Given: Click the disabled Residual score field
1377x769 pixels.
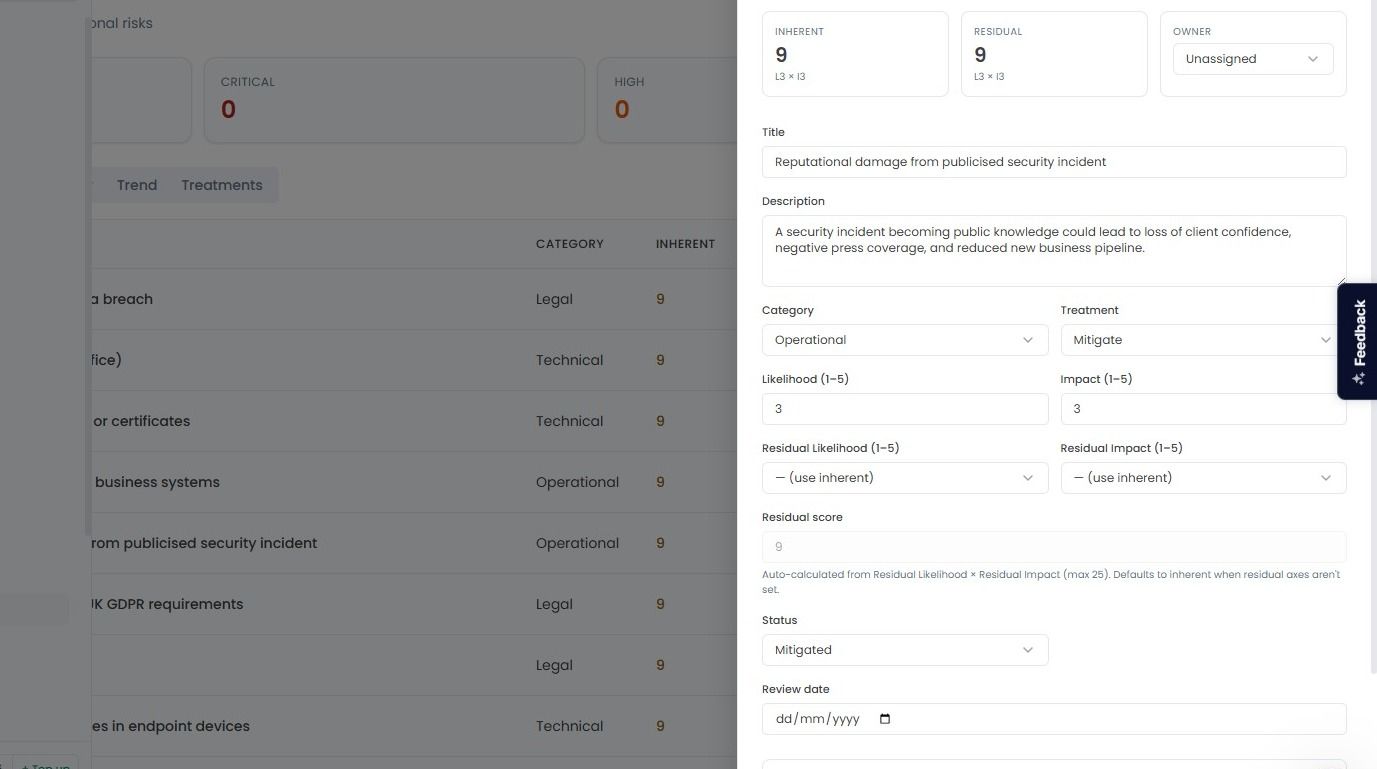Looking at the screenshot, I should (x=1054, y=547).
